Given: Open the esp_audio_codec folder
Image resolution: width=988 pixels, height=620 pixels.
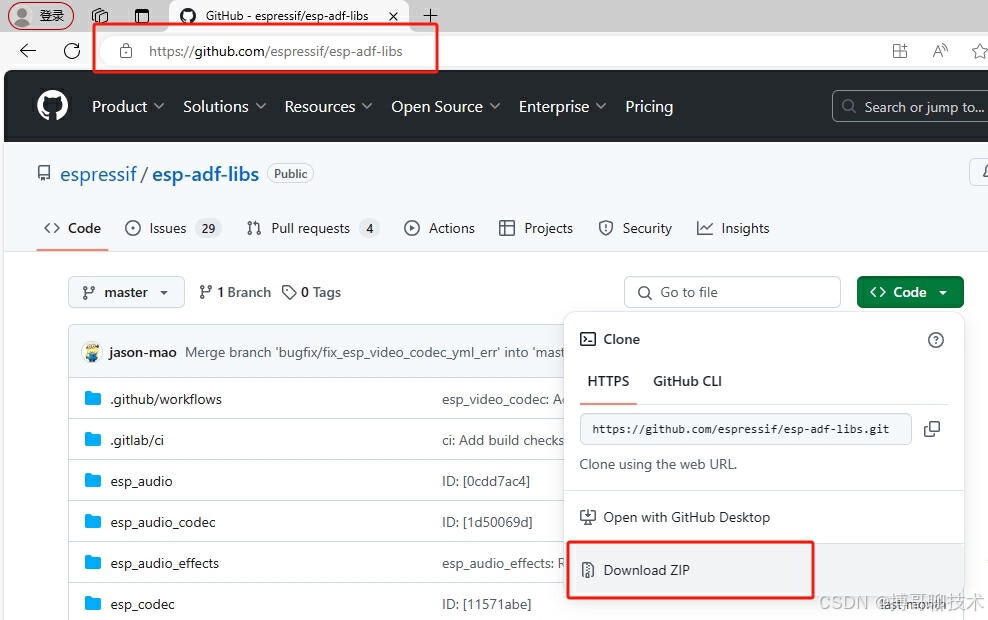Looking at the screenshot, I should tap(163, 522).
